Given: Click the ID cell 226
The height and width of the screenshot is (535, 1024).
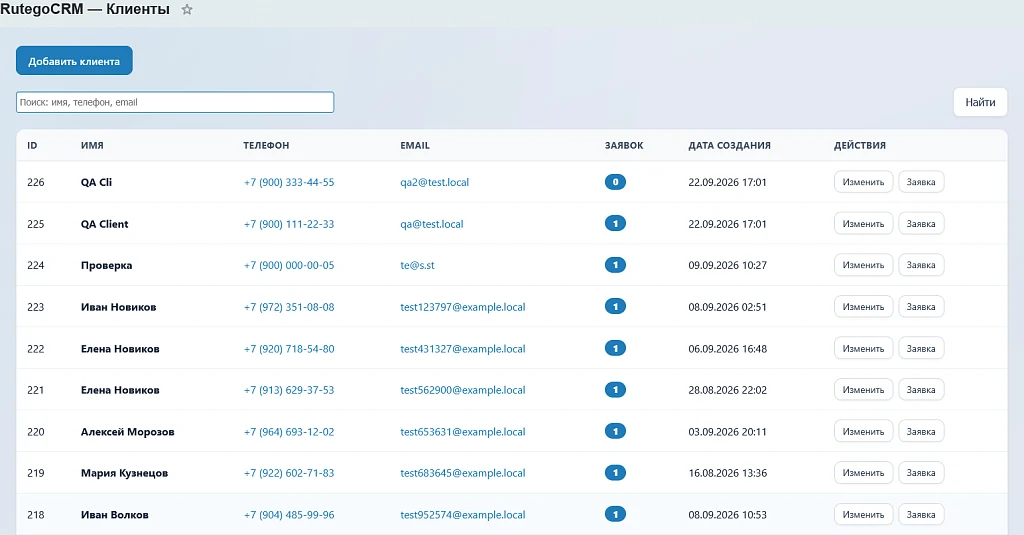Looking at the screenshot, I should pos(36,182).
